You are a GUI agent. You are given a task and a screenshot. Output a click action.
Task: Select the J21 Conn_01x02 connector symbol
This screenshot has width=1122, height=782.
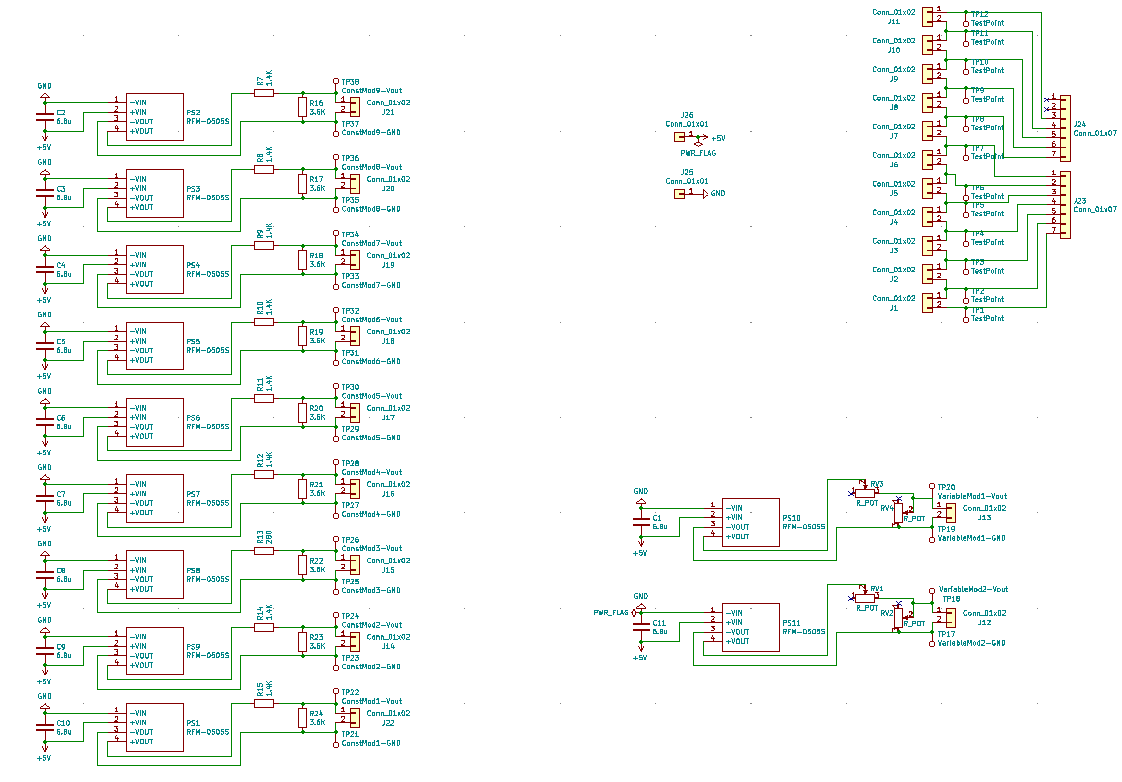pyautogui.click(x=355, y=107)
